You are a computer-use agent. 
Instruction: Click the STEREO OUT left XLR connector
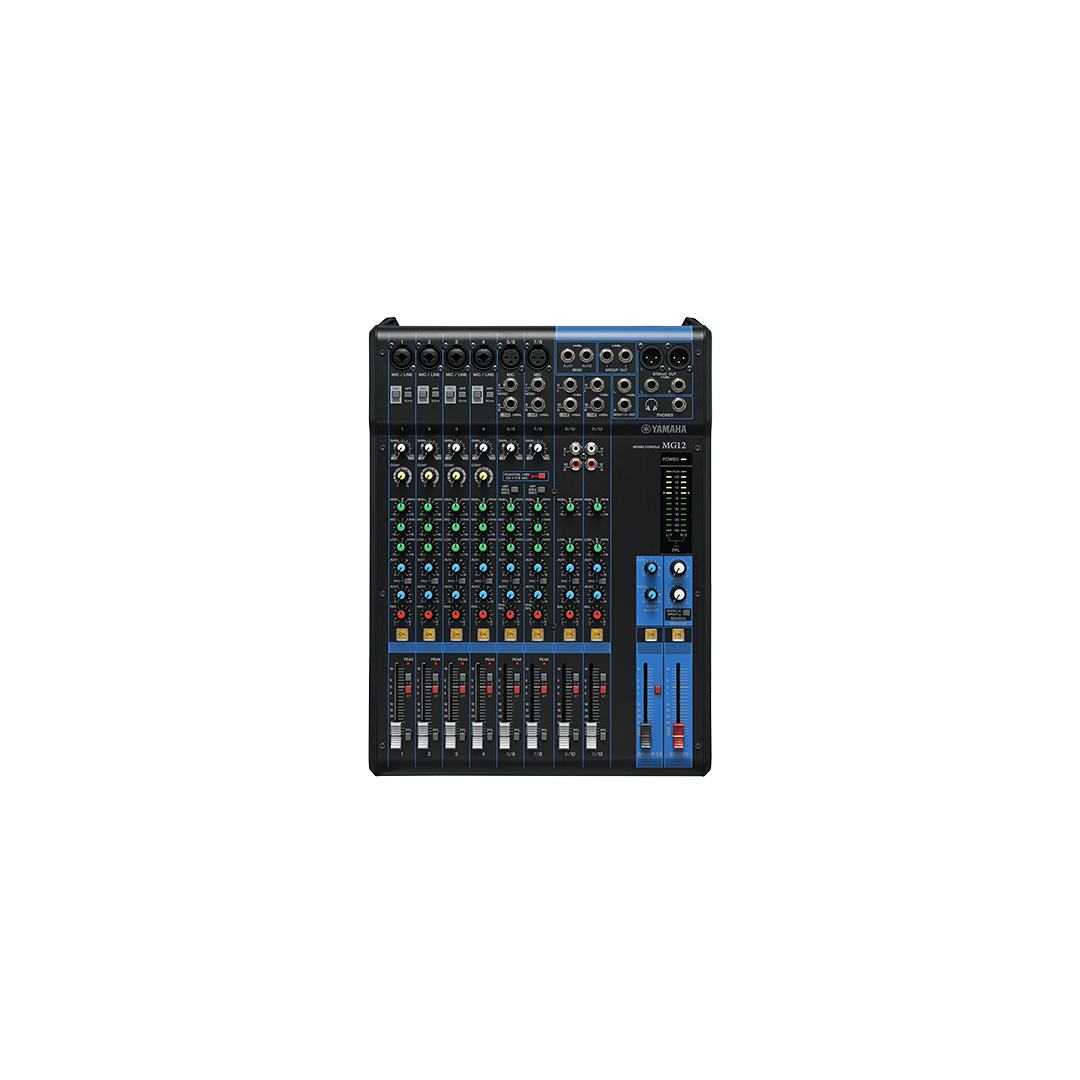pyautogui.click(x=651, y=357)
